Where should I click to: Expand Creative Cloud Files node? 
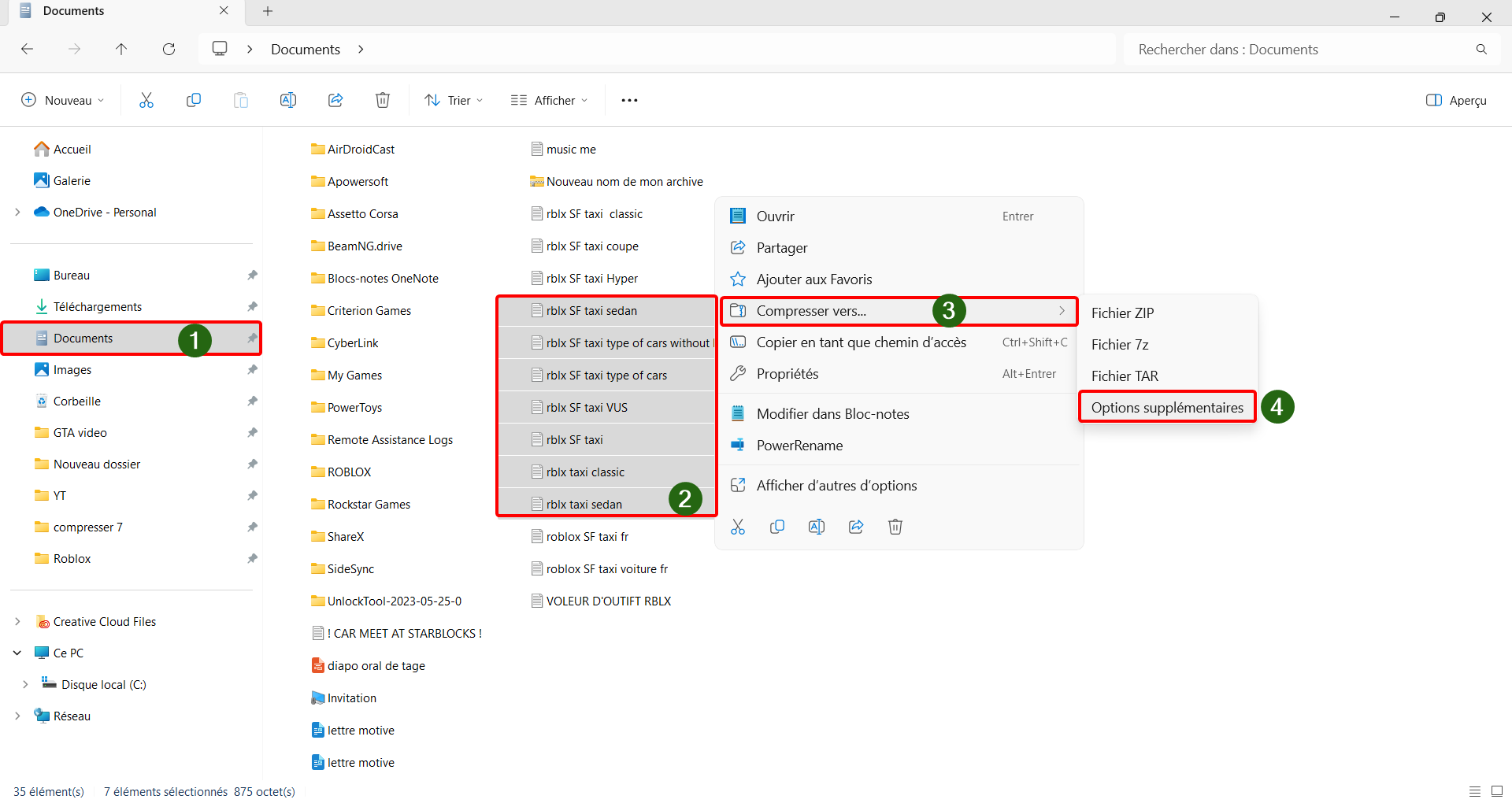click(17, 621)
